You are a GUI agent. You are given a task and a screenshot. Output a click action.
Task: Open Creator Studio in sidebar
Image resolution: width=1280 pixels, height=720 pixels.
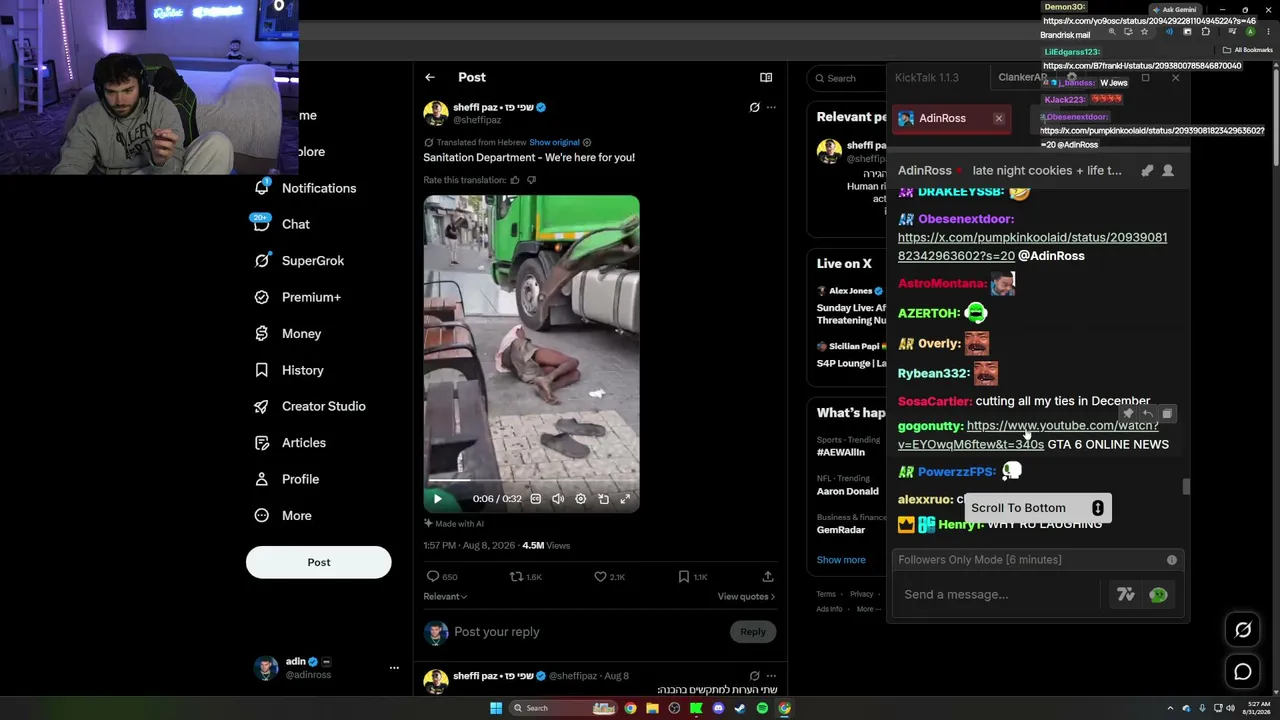pyautogui.click(x=310, y=406)
